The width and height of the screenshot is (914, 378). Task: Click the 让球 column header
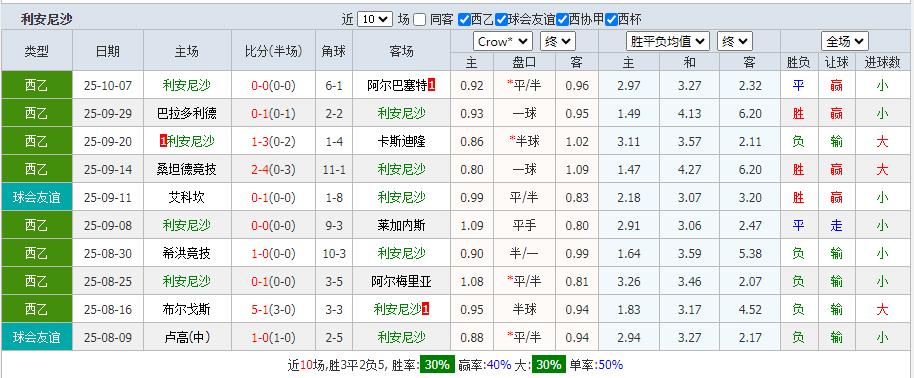point(836,62)
